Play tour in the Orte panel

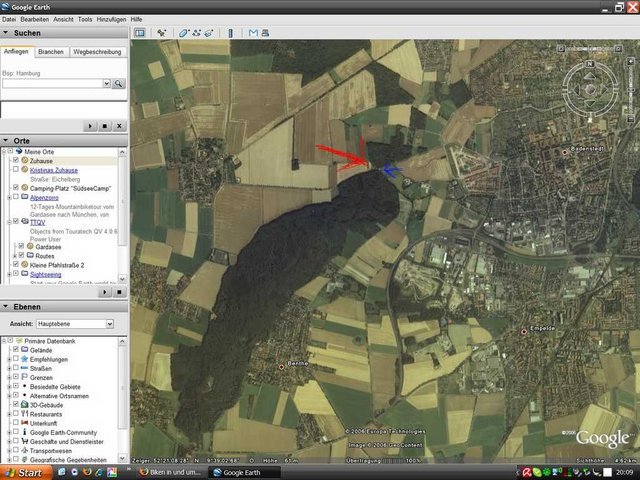point(104,292)
